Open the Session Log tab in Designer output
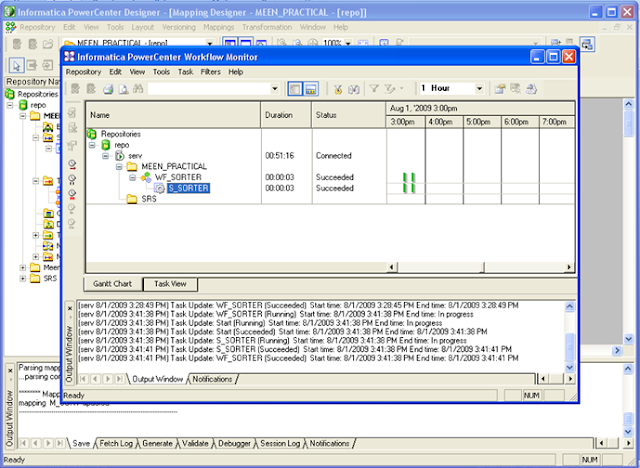 pyautogui.click(x=280, y=444)
